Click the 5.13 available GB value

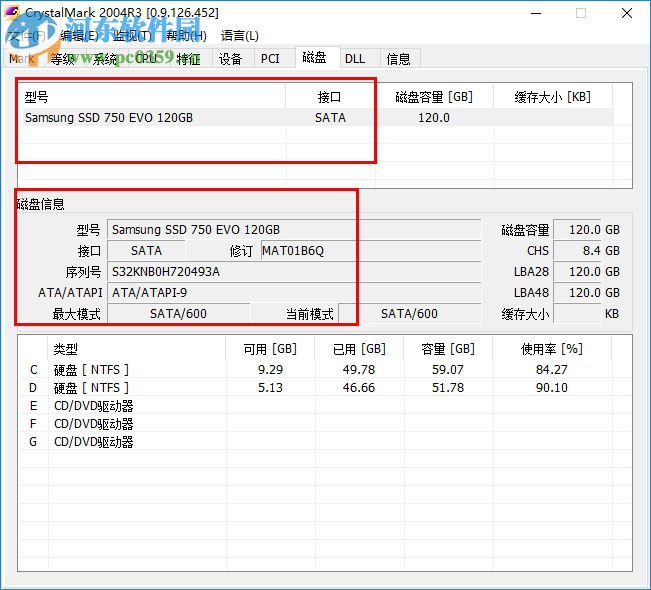coord(270,388)
